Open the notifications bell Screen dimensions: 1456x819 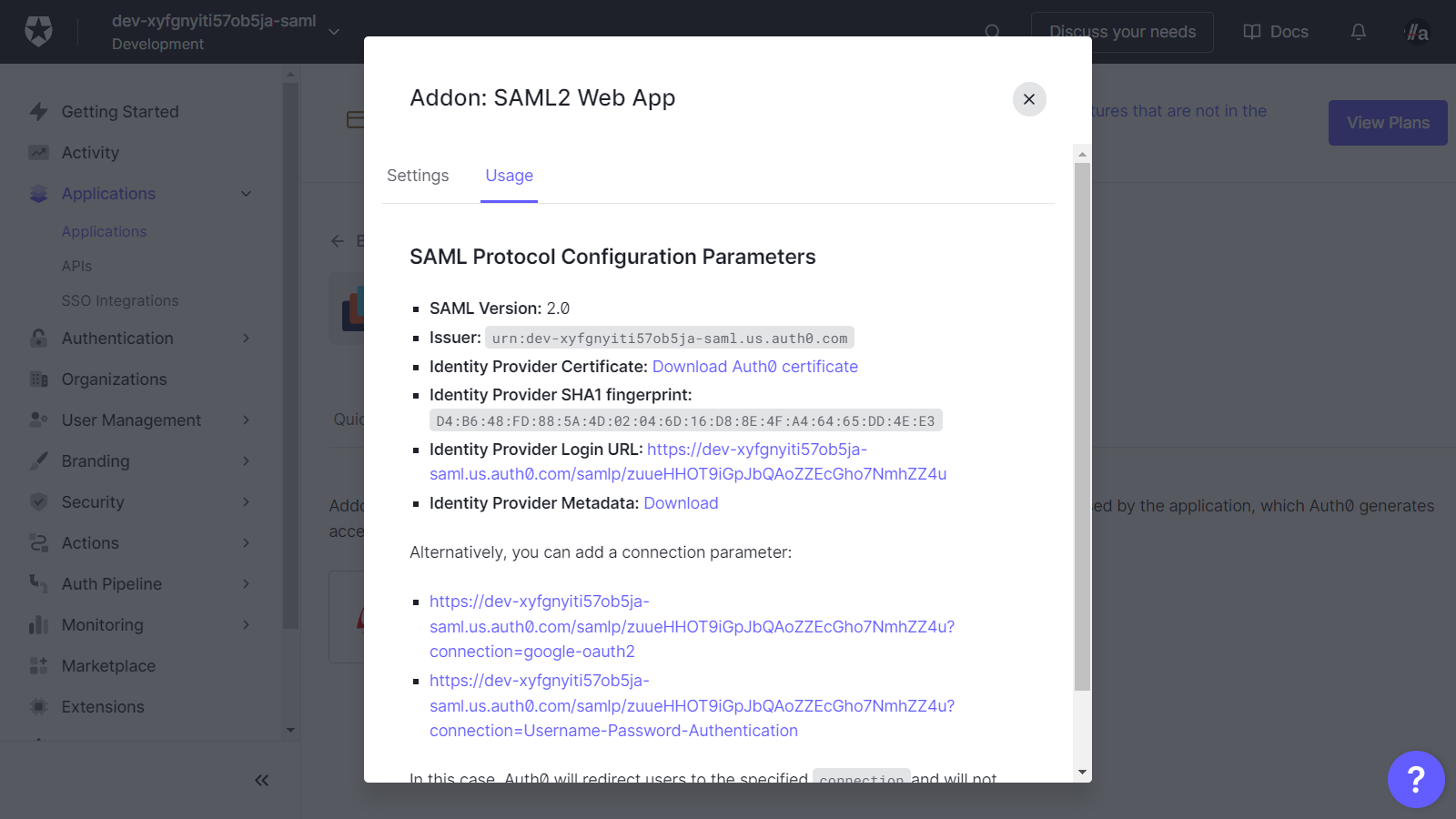tap(1358, 32)
